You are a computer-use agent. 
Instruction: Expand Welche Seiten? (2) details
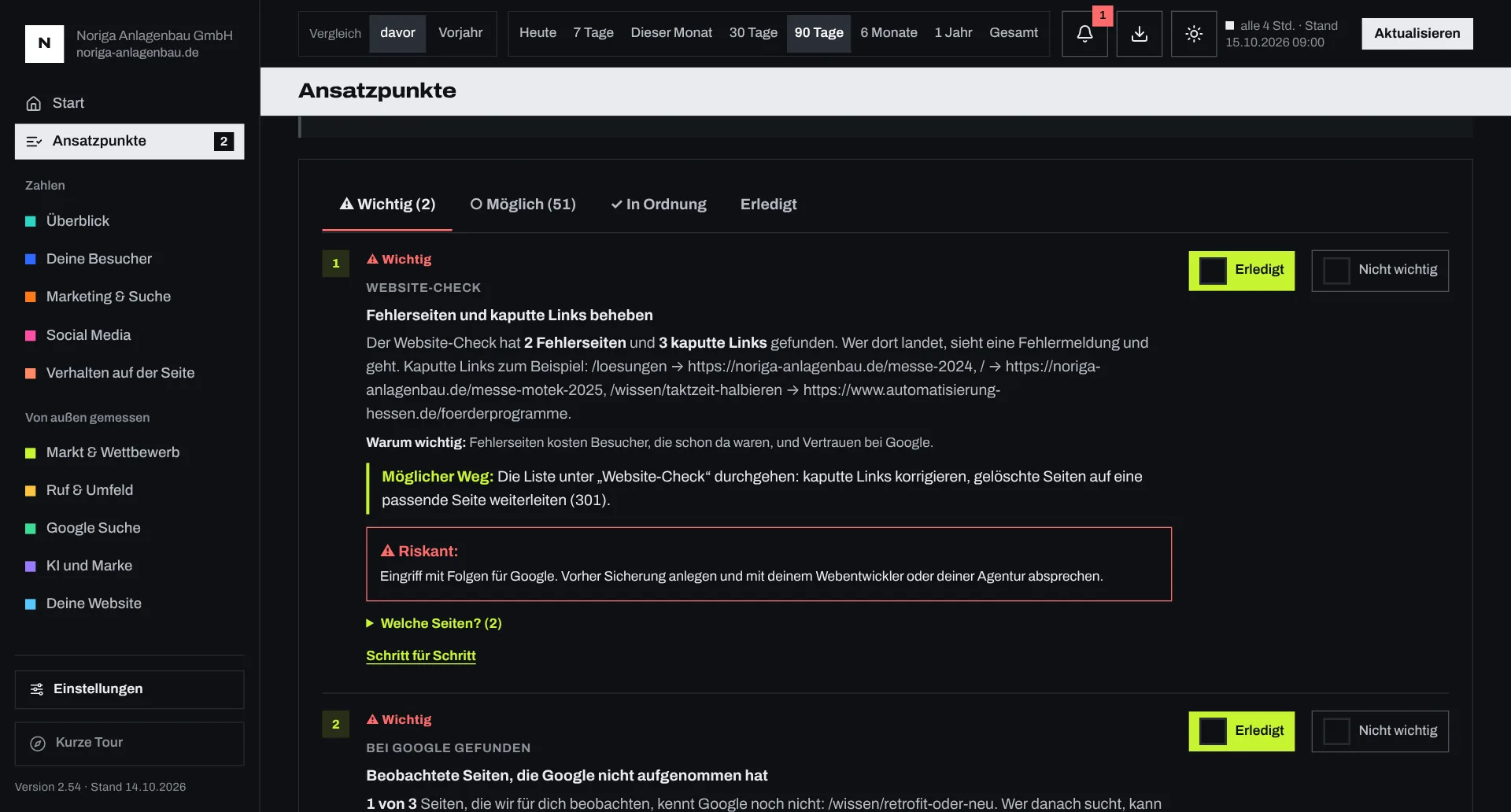point(434,623)
